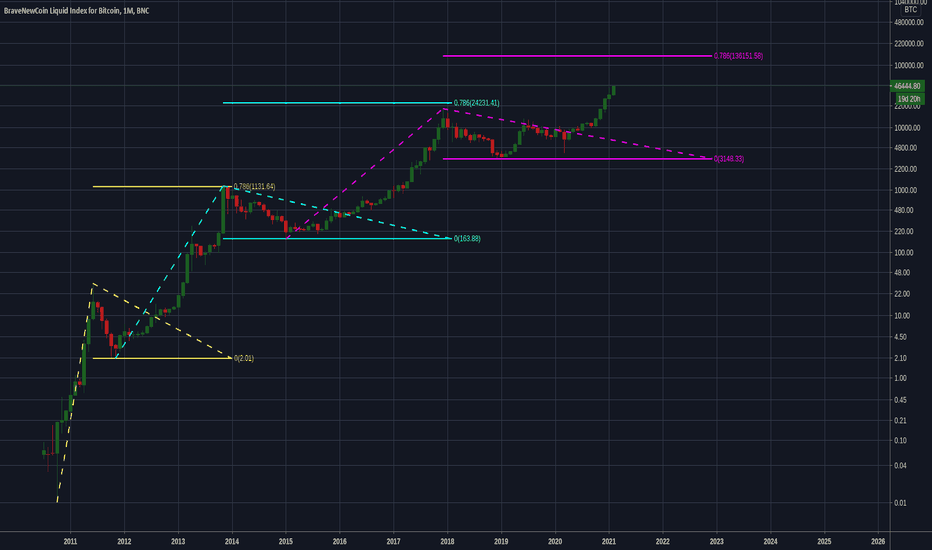Image resolution: width=932 pixels, height=550 pixels.
Task: Click the 480.00 price axis label
Action: click(x=904, y=210)
